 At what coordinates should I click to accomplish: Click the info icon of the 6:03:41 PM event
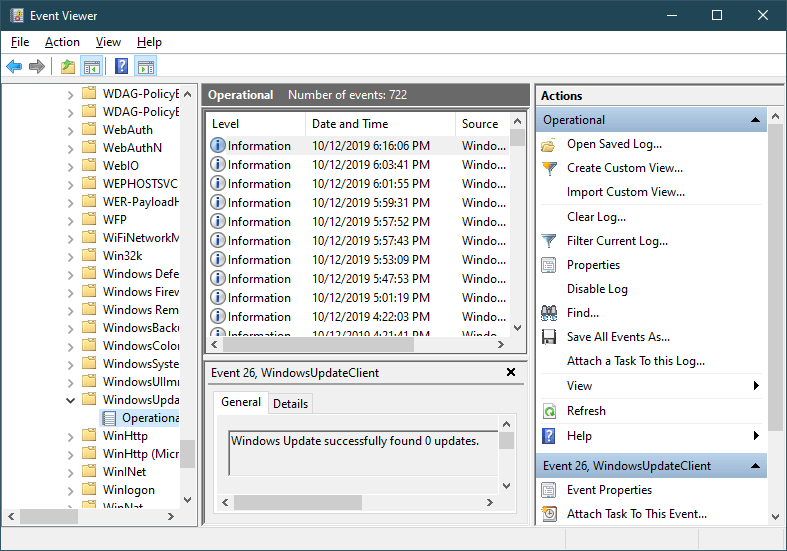click(217, 165)
